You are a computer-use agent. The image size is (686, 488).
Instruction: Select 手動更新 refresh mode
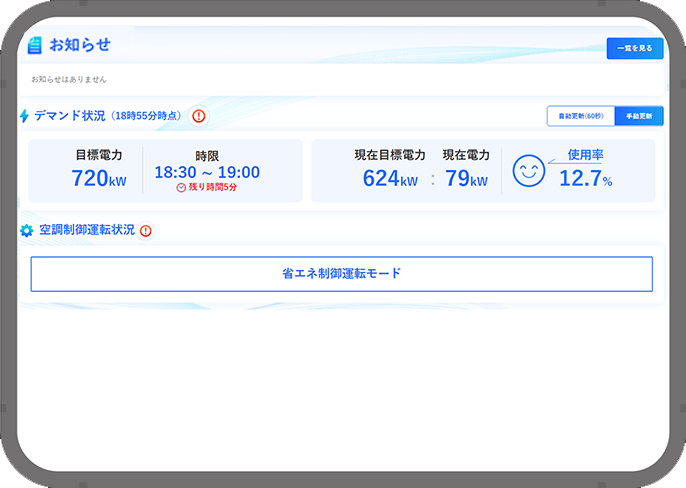[638, 116]
